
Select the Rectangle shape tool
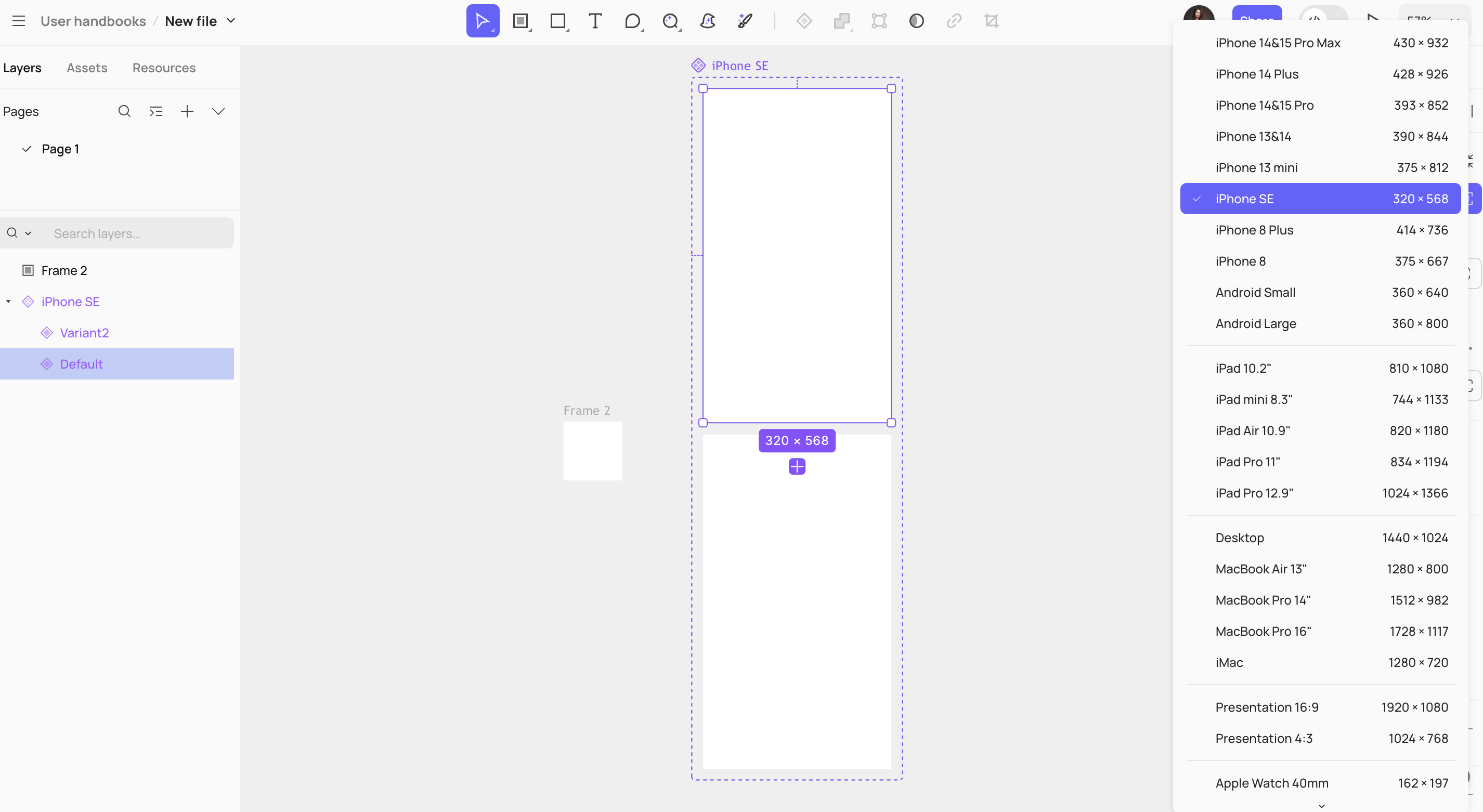click(x=557, y=21)
